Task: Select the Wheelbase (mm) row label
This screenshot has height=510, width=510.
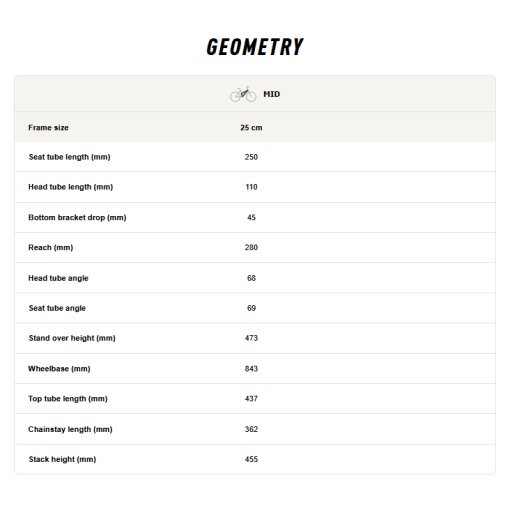Action: click(x=59, y=369)
